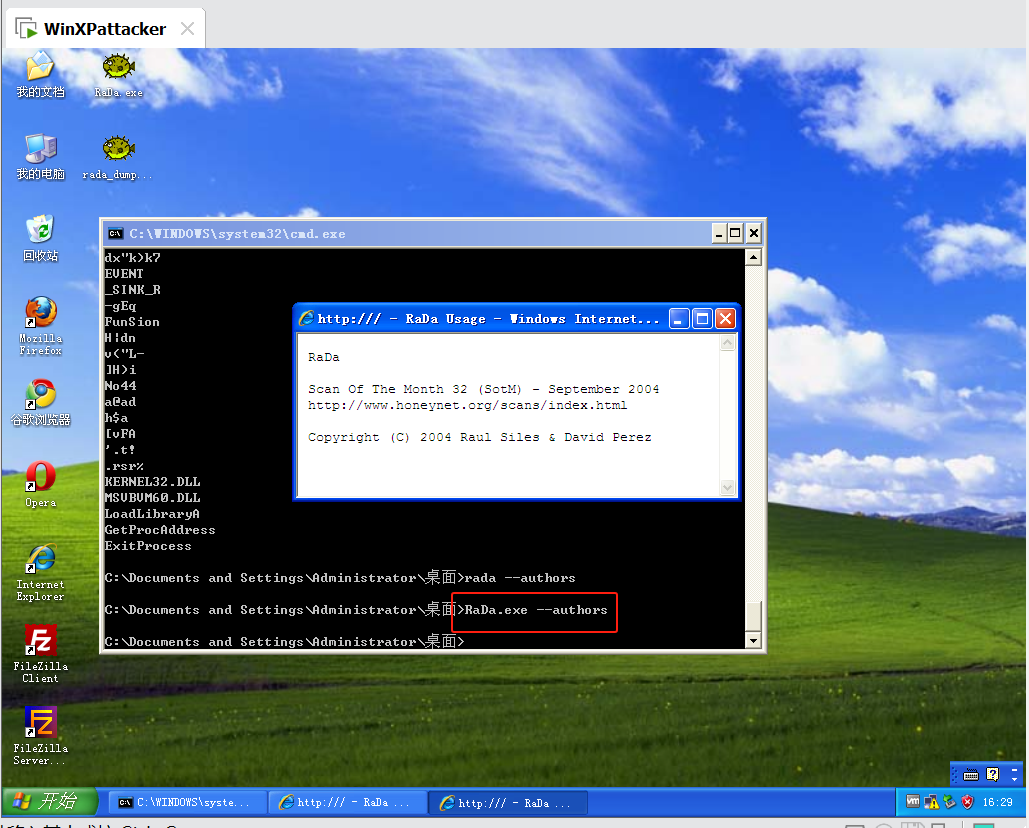Click the honeynet.org scans URL text
1029x828 pixels.
[x=467, y=405]
